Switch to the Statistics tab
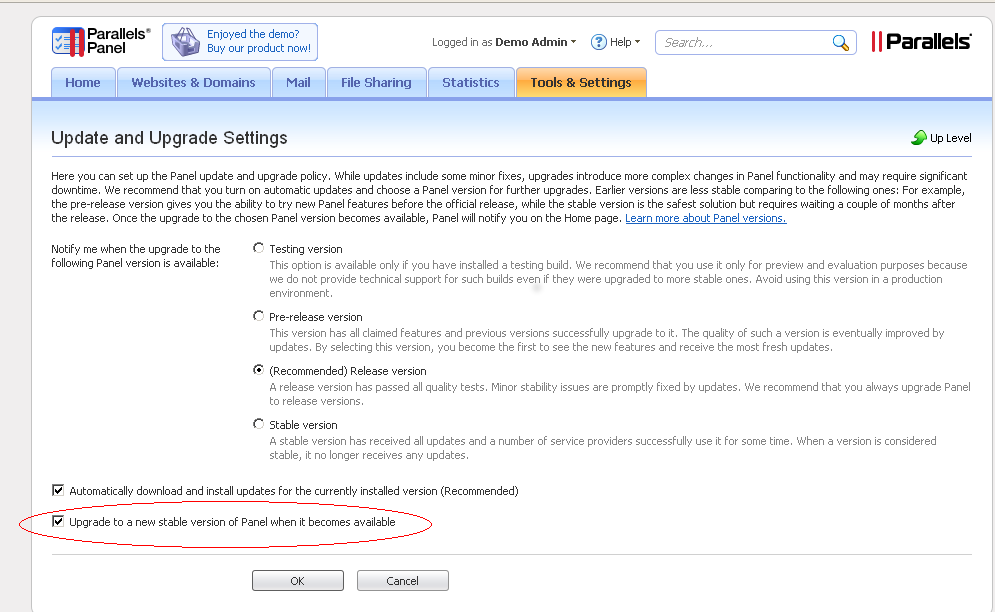The image size is (995, 612). (471, 83)
